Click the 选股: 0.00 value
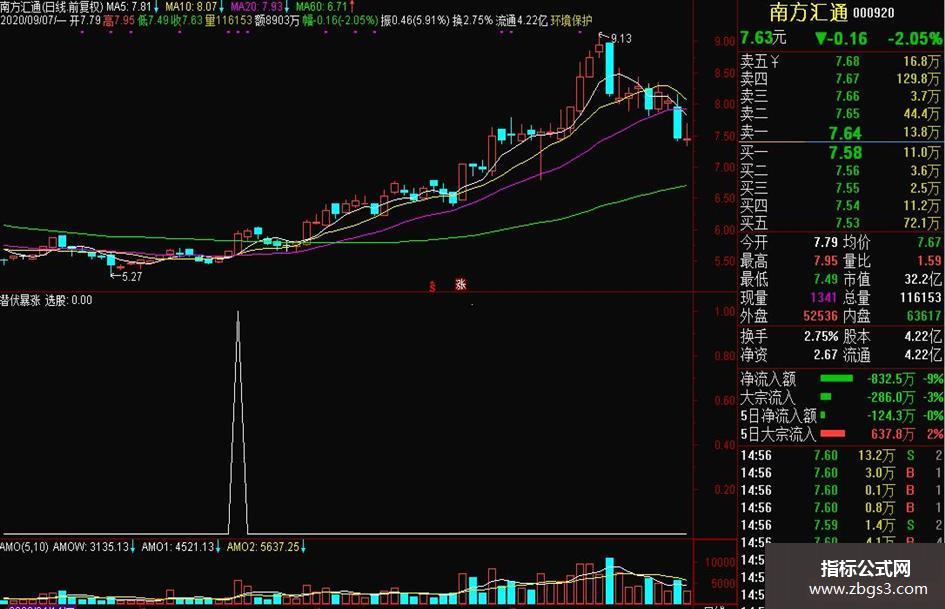This screenshot has height=609, width=945. 69,300
